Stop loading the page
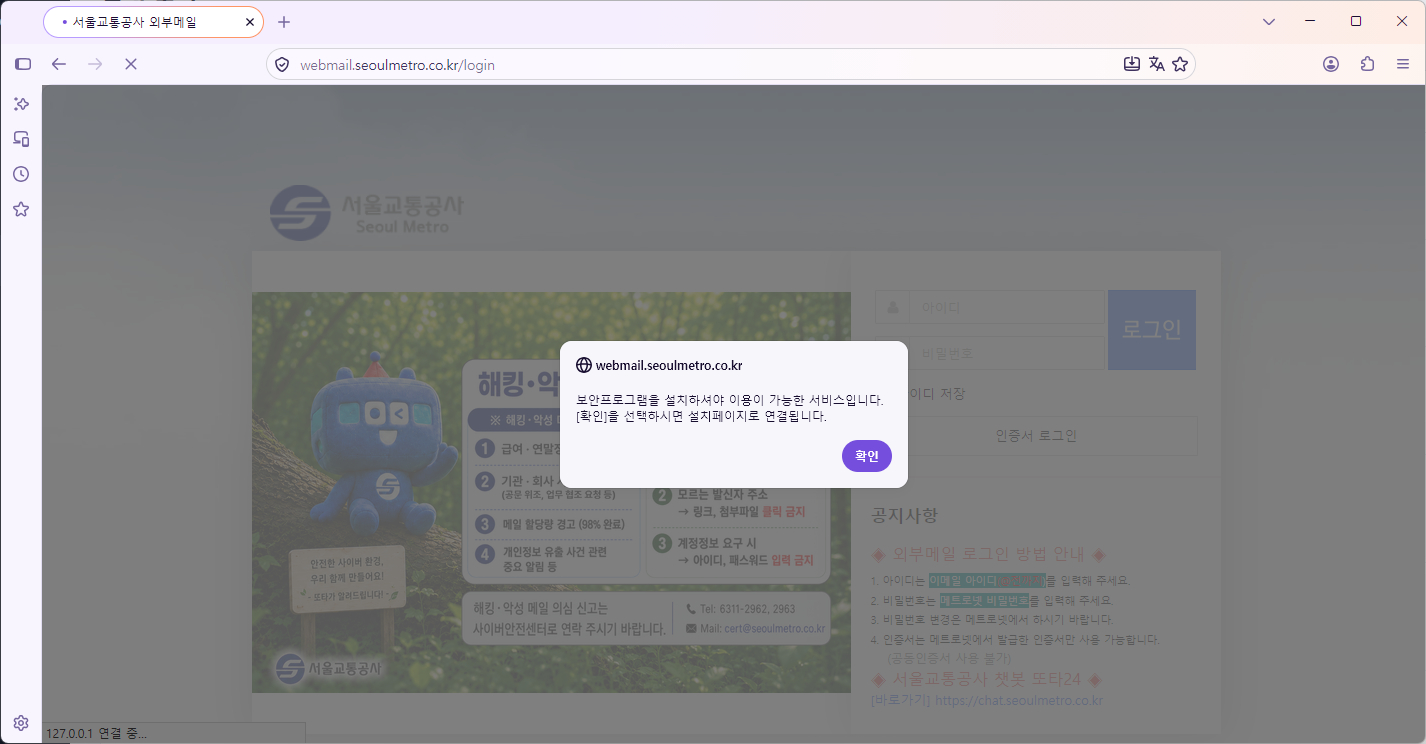 click(x=131, y=64)
